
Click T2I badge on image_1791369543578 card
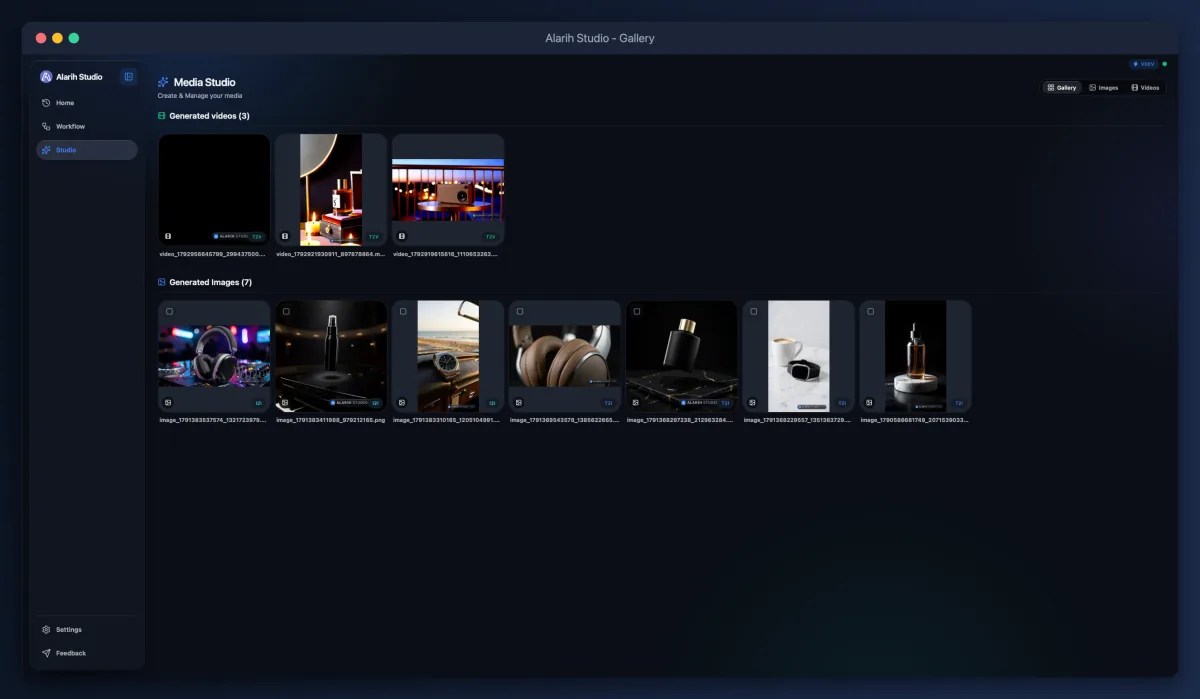[x=607, y=403]
